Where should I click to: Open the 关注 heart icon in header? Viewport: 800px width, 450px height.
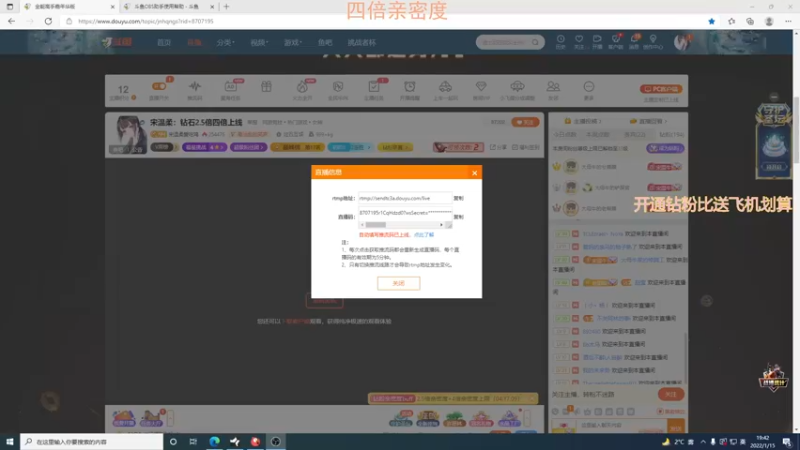(x=579, y=41)
